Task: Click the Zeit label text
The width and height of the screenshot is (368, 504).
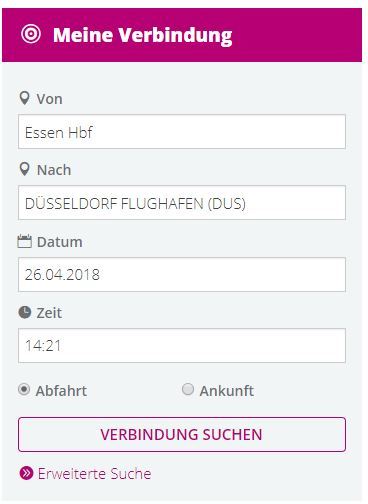Action: [49, 313]
